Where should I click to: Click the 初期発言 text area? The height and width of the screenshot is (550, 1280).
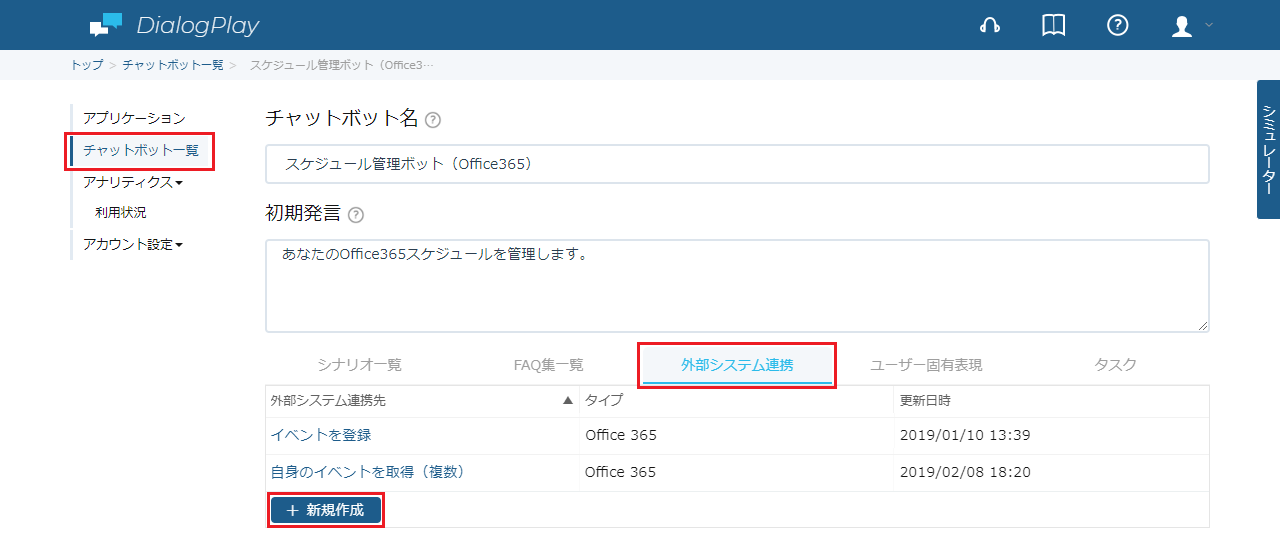click(737, 286)
